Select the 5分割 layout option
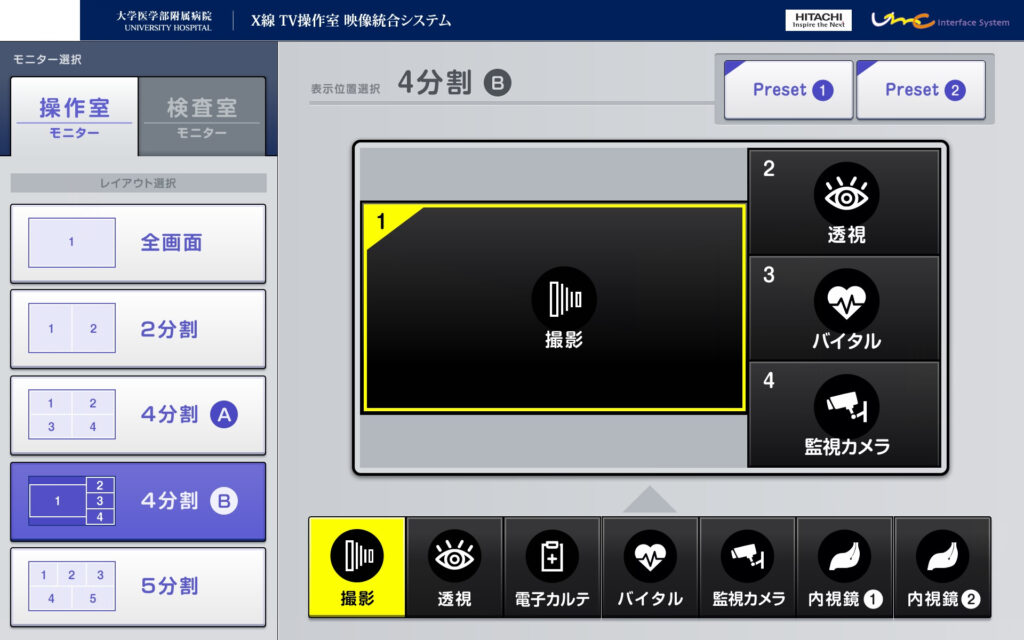 coord(138,586)
